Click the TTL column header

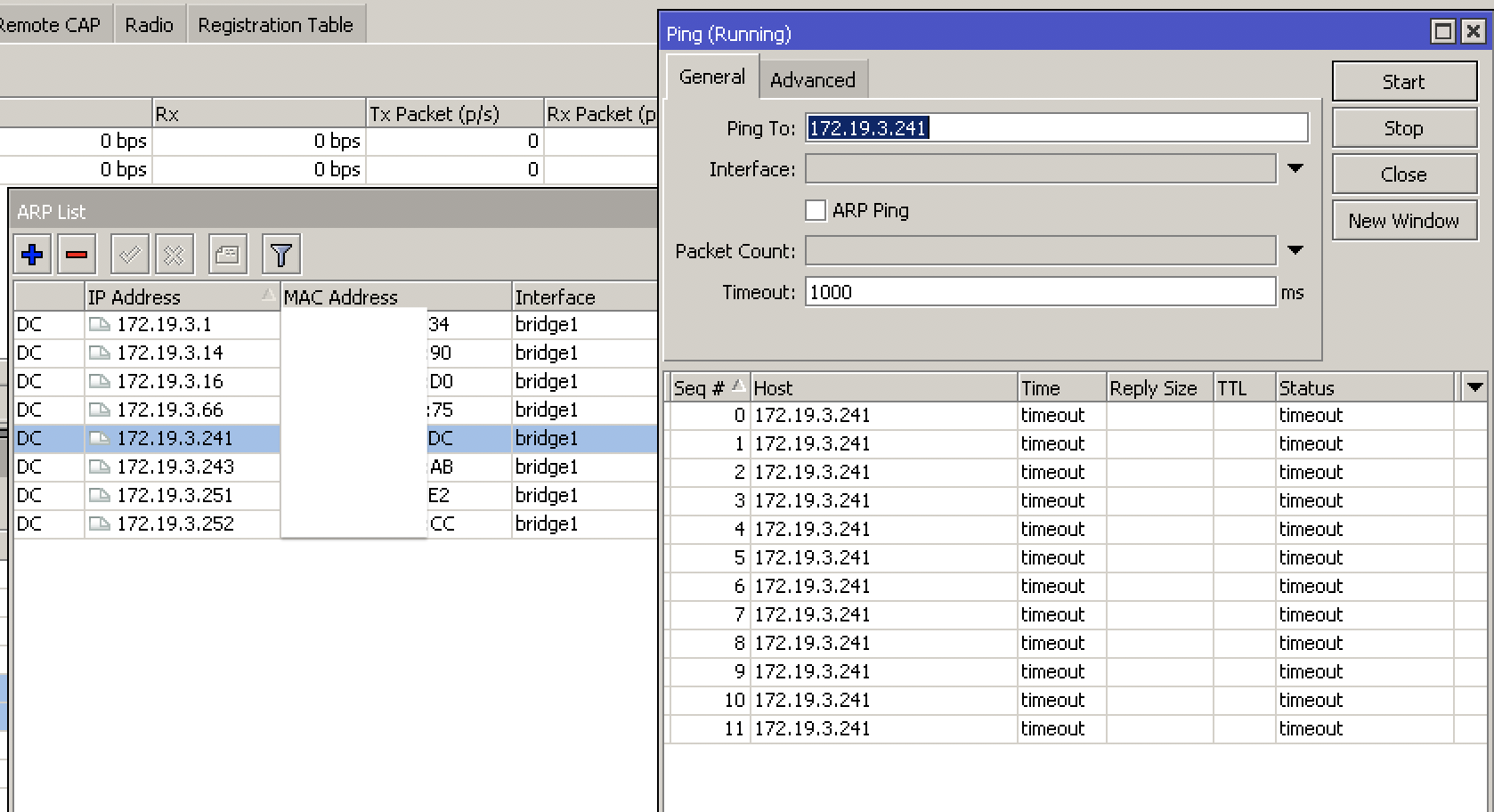pos(1244,387)
